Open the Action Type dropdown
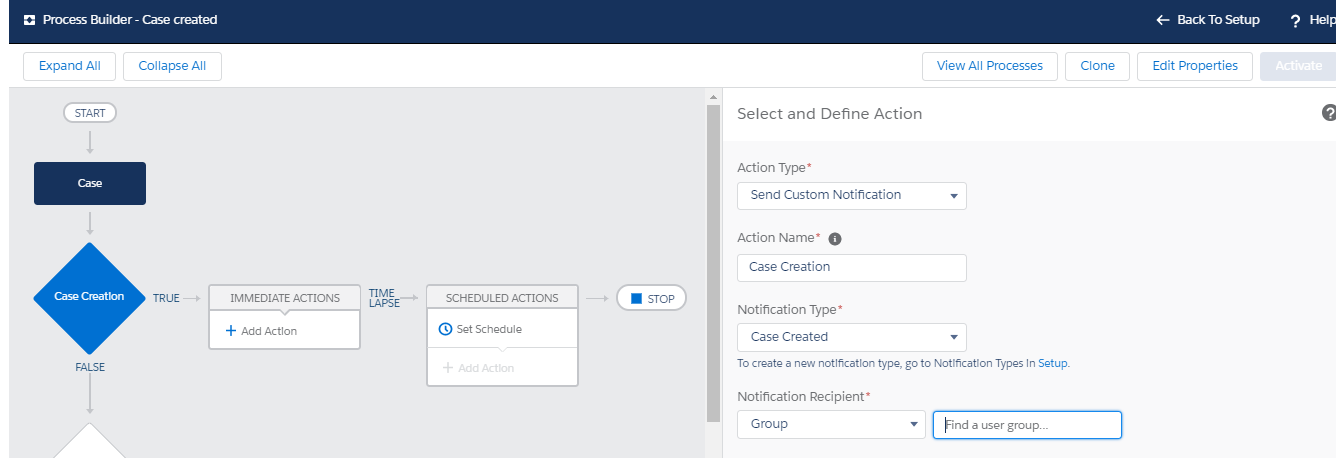This screenshot has height=458, width=1336. (852, 195)
